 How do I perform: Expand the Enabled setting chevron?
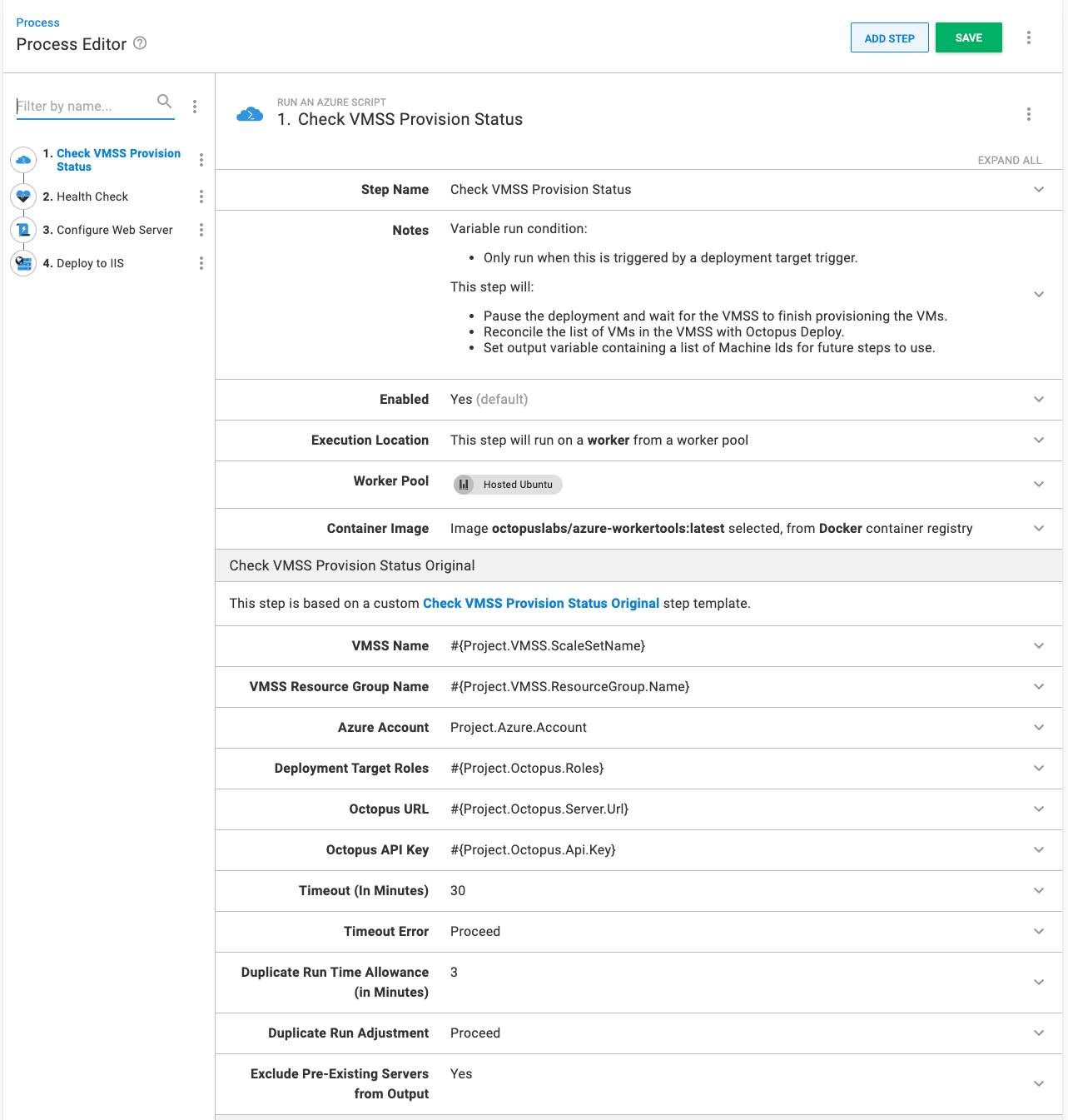(x=1038, y=399)
